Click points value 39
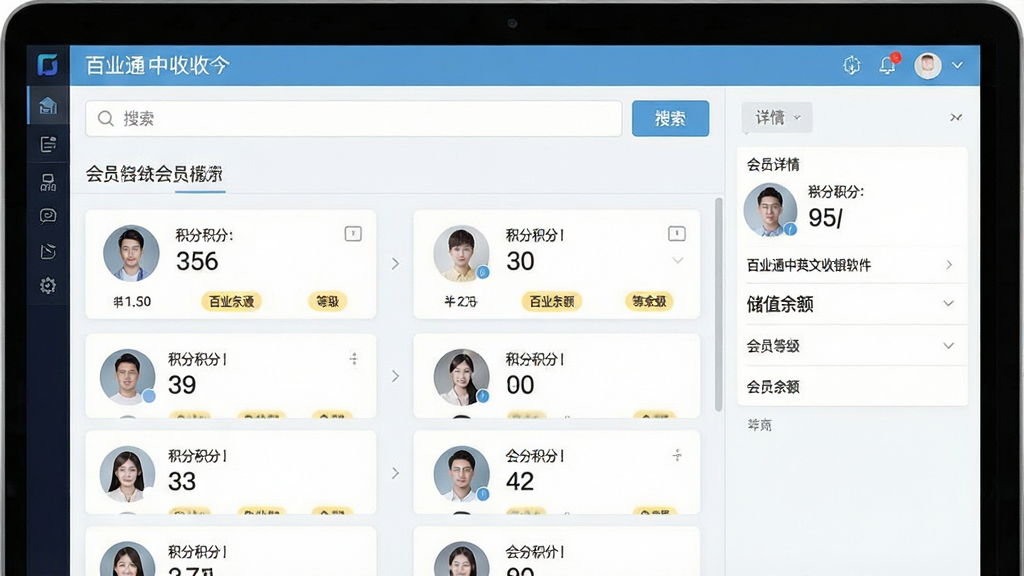1024x576 pixels. click(182, 385)
